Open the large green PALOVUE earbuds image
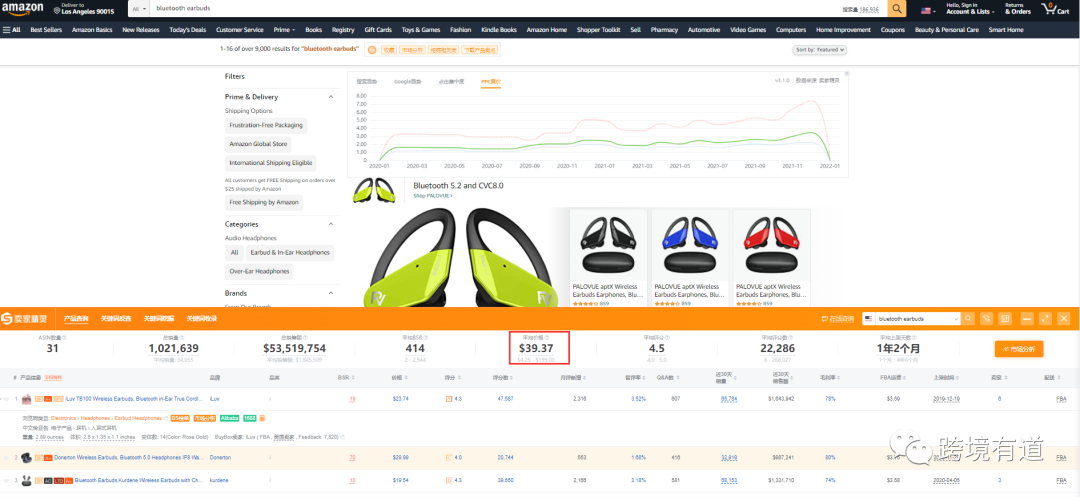 (x=458, y=258)
